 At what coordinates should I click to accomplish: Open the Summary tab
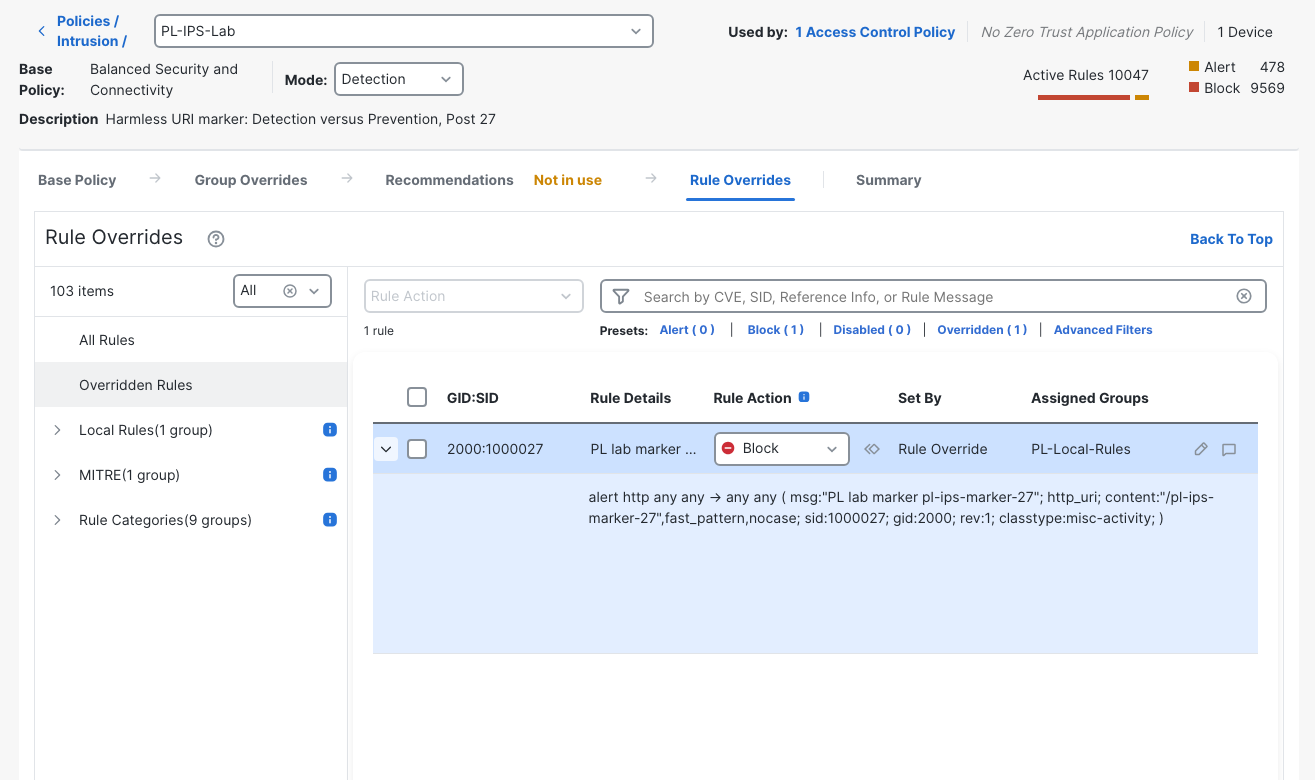(x=888, y=180)
